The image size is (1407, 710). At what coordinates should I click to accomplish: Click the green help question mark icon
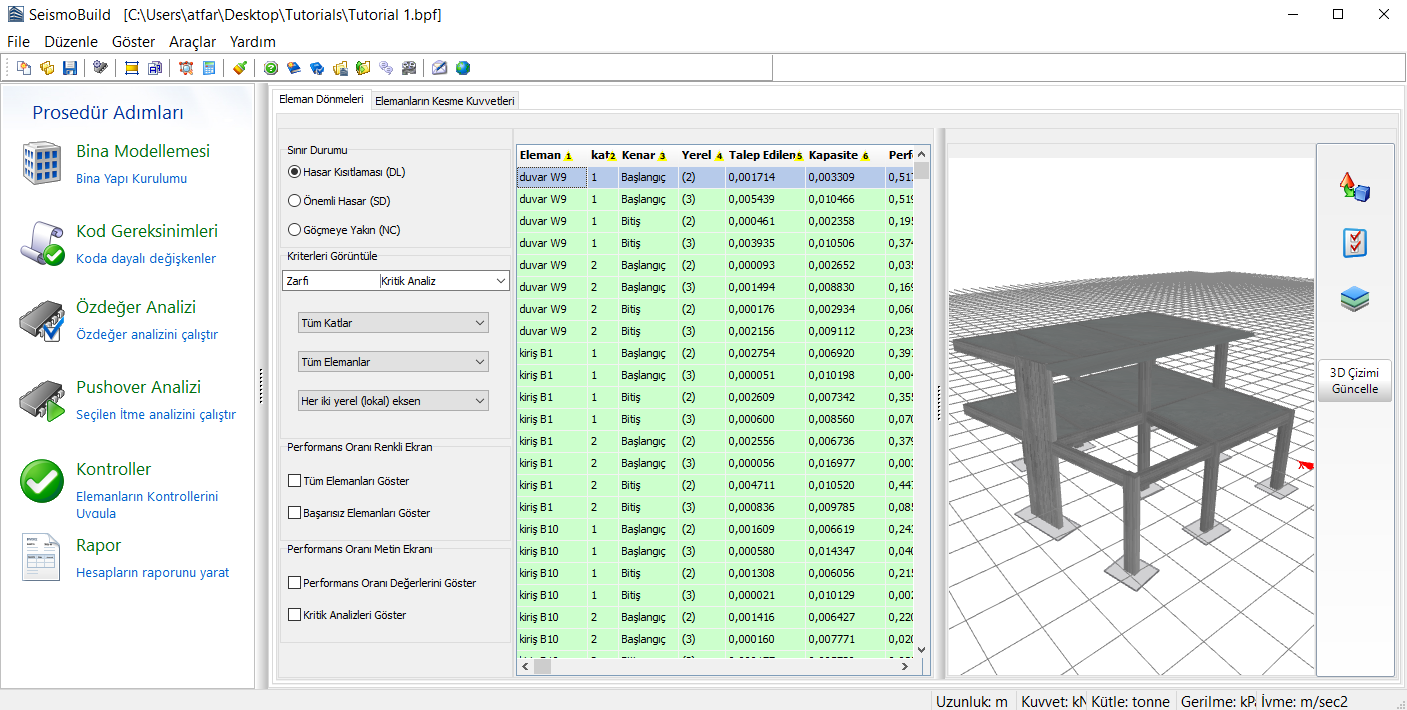point(271,68)
